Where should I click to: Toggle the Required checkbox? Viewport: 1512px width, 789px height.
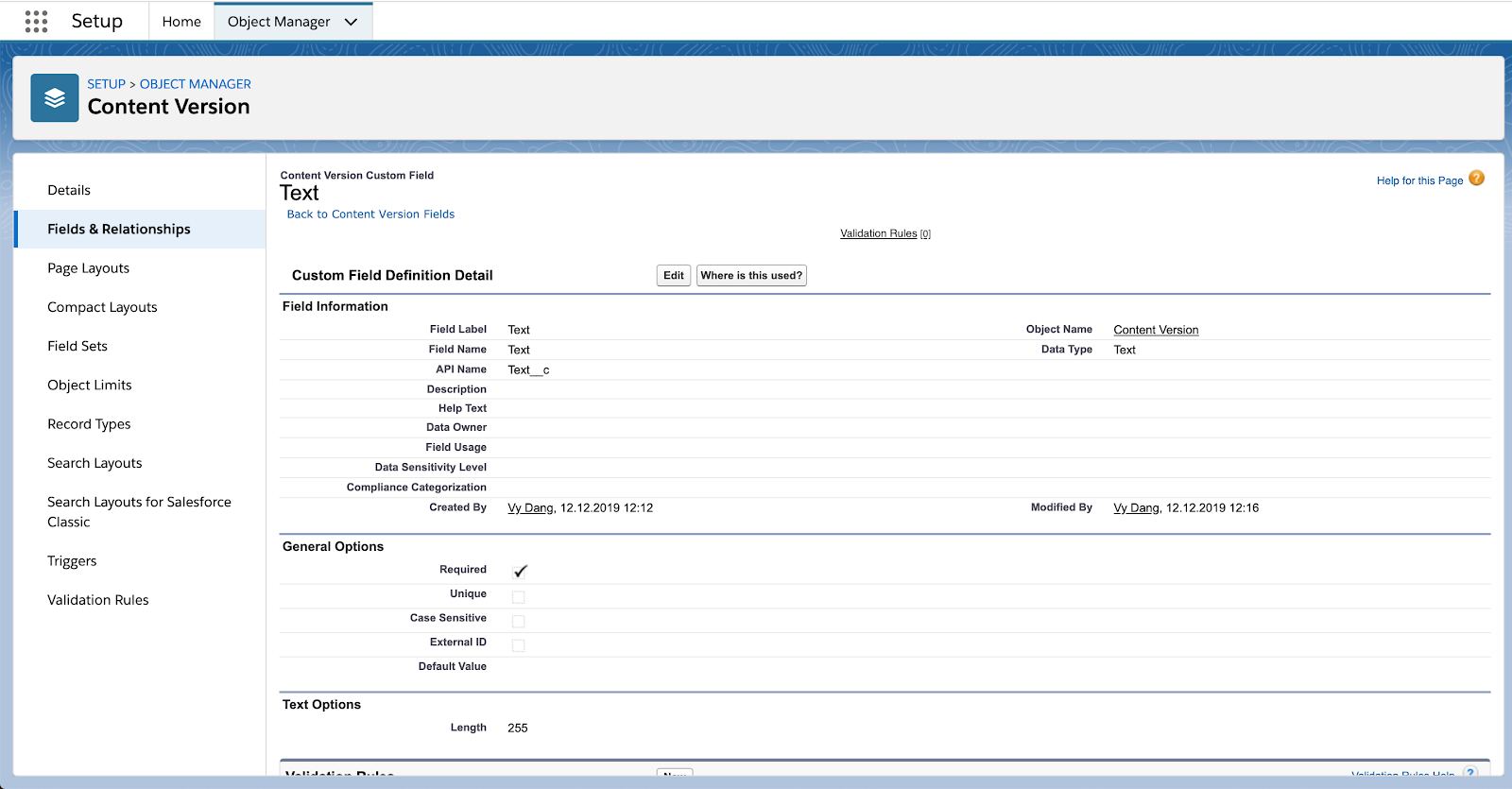coord(520,571)
